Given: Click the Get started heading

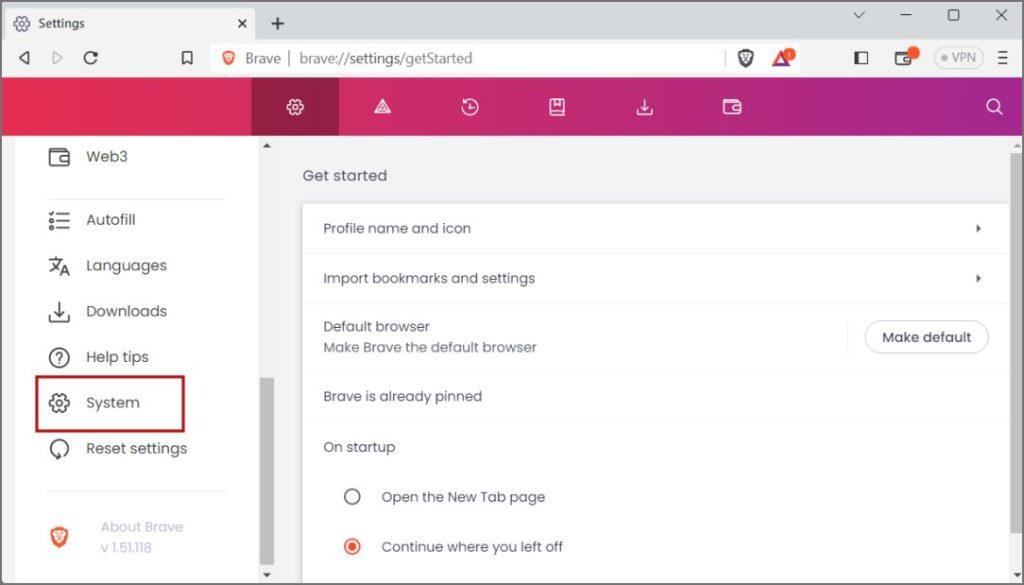Looking at the screenshot, I should click(345, 176).
